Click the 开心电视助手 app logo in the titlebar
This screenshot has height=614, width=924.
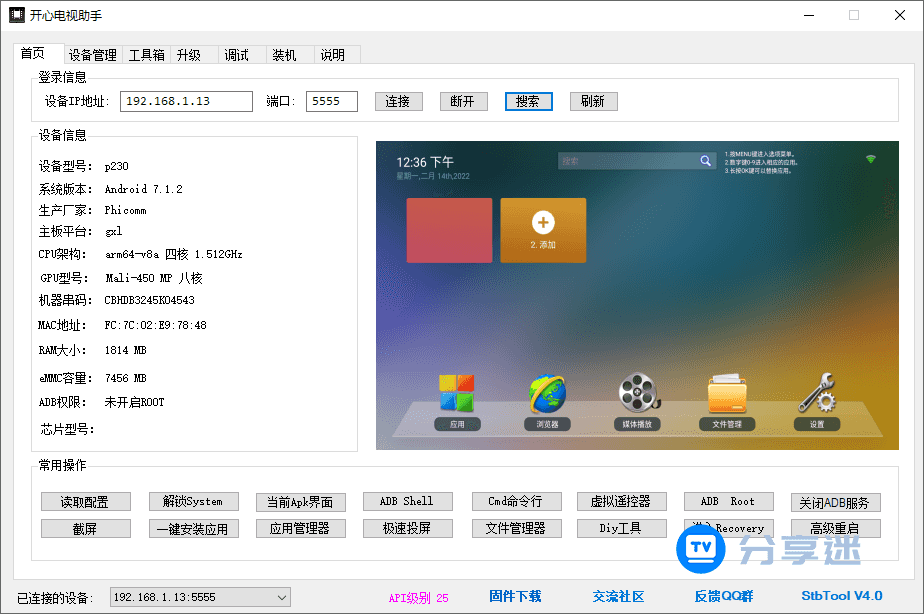pos(19,15)
